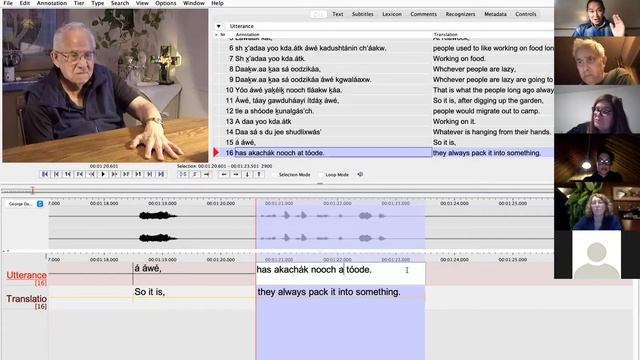This screenshot has width=640, height=360.
Task: Switch to the Lexicon tab
Action: click(392, 14)
